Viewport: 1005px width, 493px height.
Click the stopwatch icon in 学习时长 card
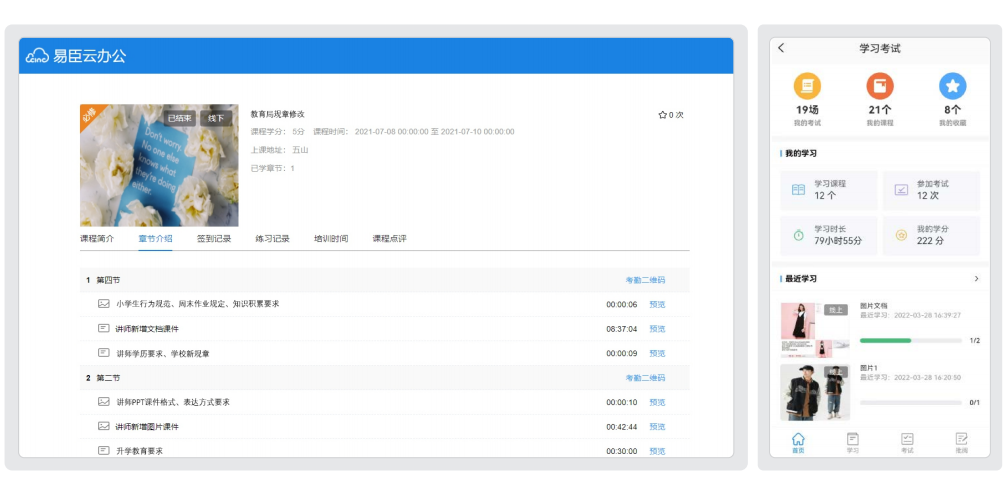coord(798,235)
